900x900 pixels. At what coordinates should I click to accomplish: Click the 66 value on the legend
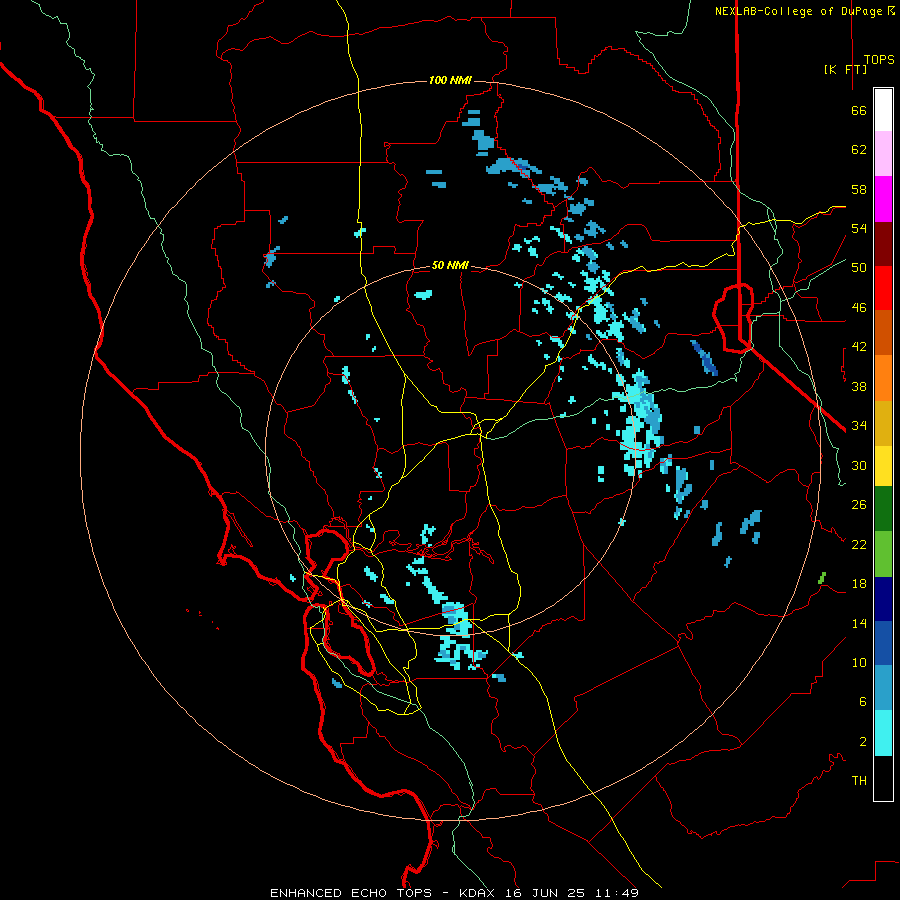tap(859, 111)
